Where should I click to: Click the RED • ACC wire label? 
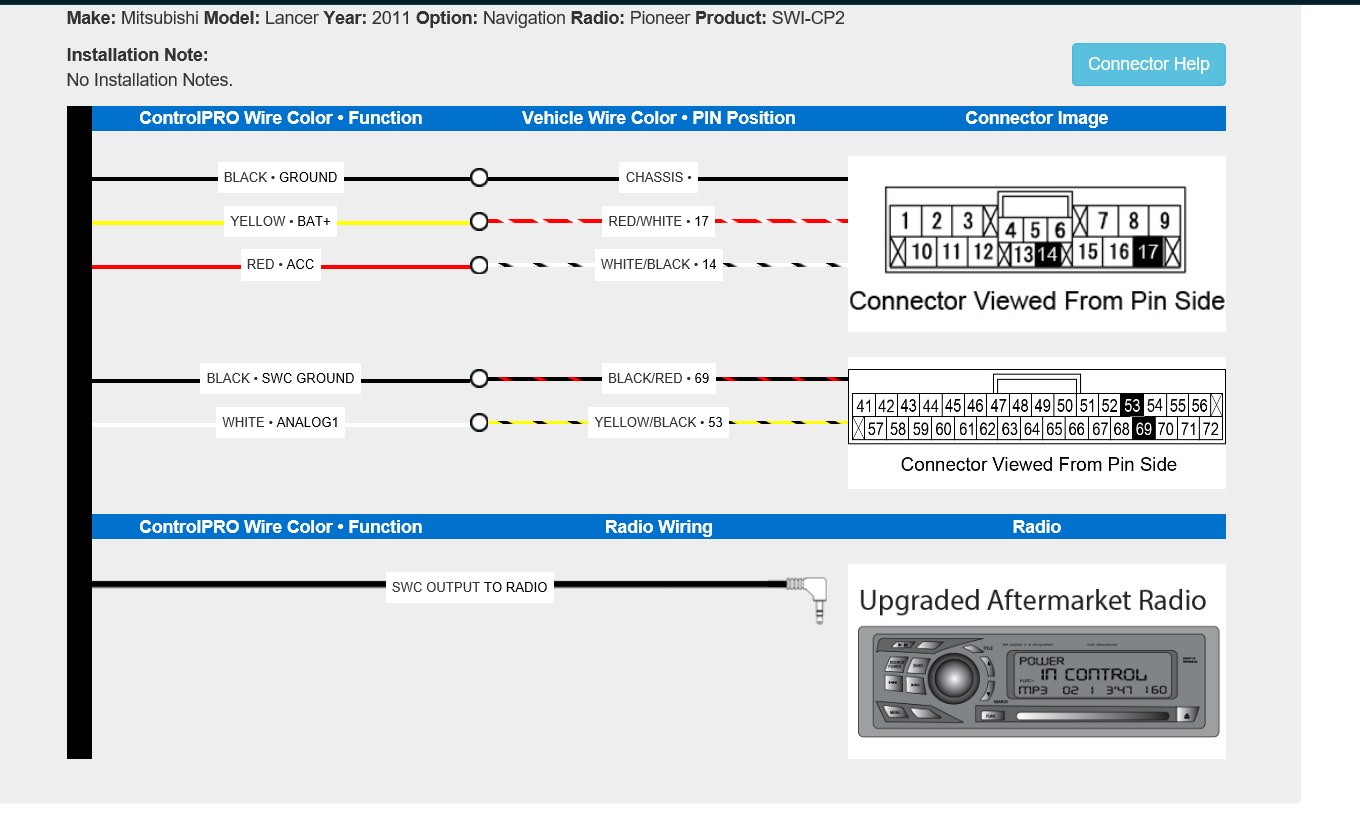[x=280, y=265]
